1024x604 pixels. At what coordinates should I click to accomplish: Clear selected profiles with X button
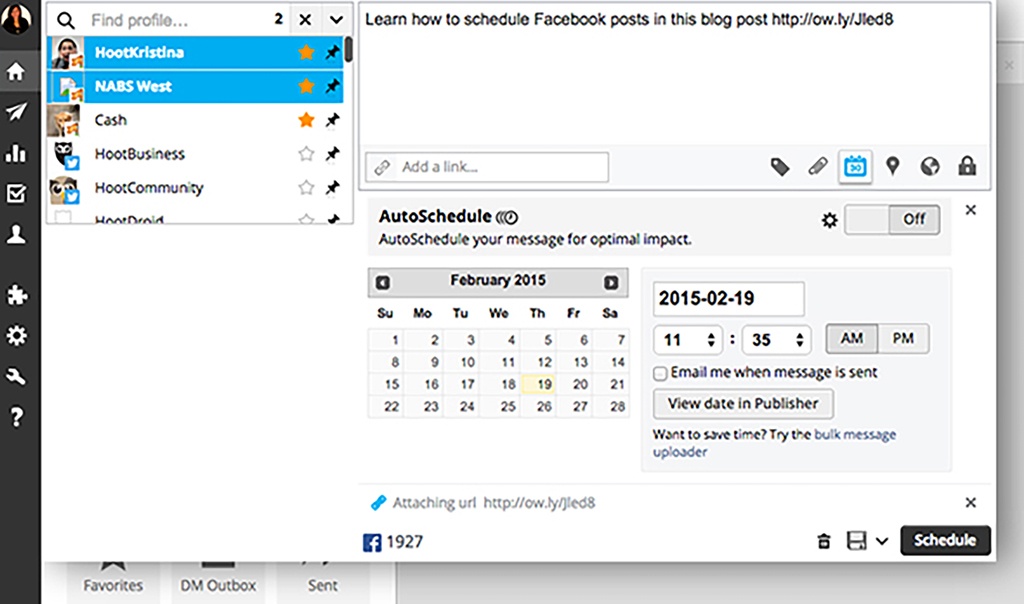305,20
